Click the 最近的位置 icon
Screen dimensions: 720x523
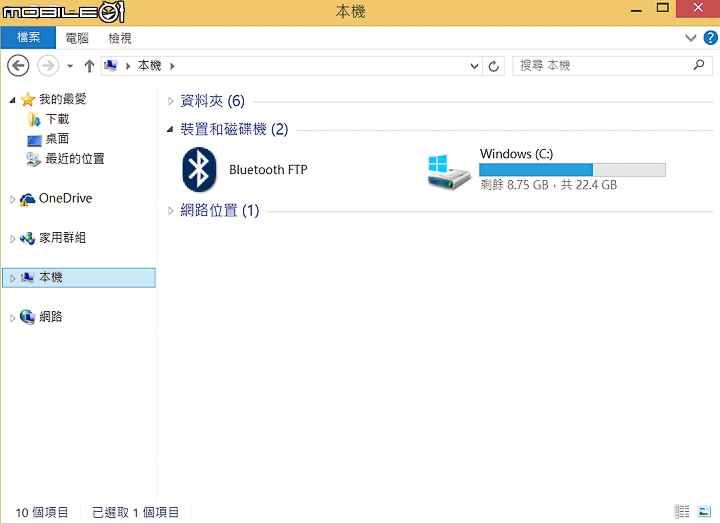[x=34, y=159]
